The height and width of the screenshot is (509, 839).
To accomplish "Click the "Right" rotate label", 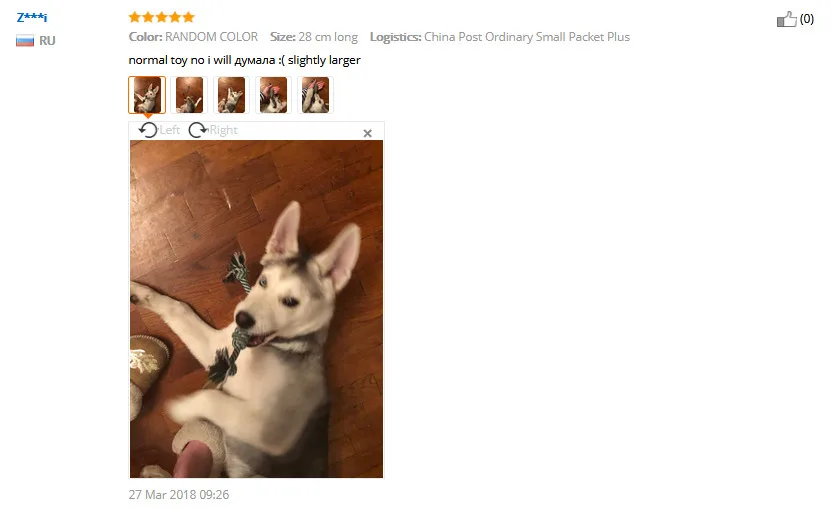I will coord(224,130).
